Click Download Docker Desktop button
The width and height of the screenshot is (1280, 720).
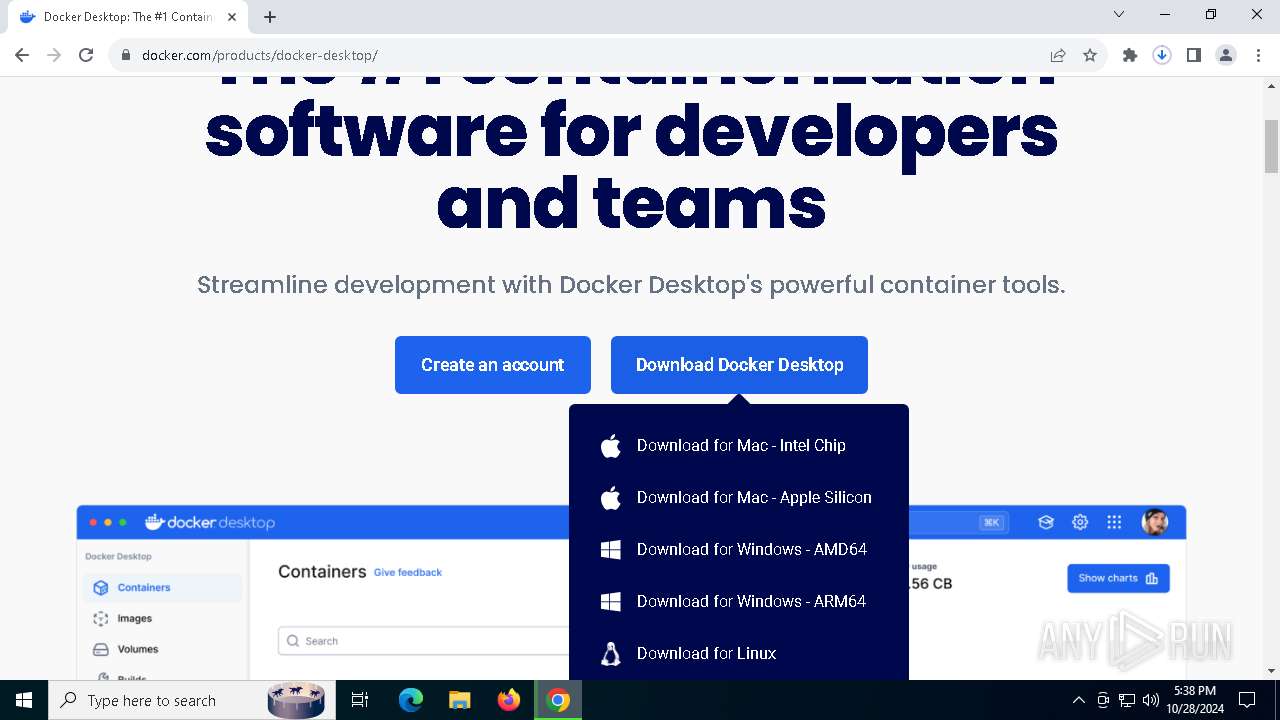click(x=739, y=365)
